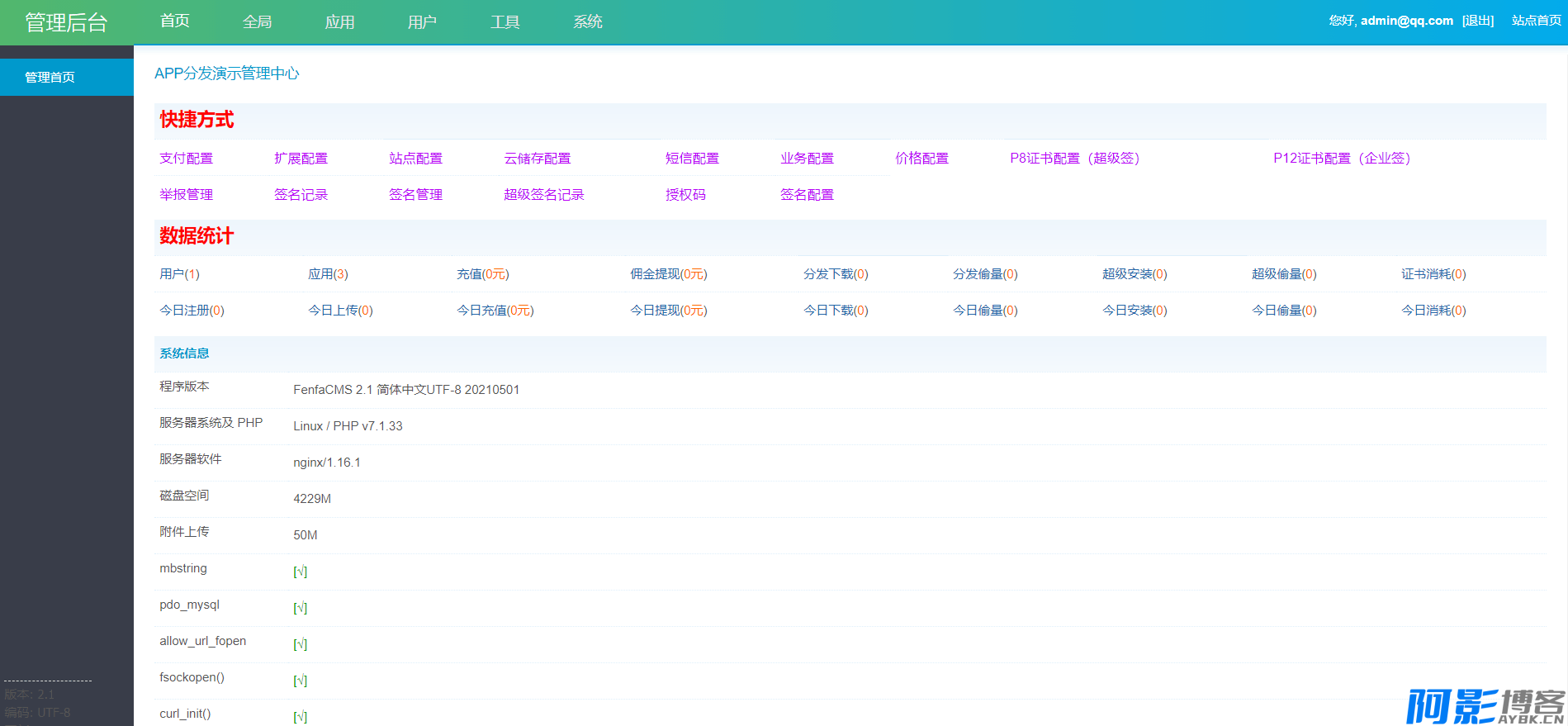The image size is (1568, 726).
Task: Open 站点配置 shortcut
Action: point(416,158)
